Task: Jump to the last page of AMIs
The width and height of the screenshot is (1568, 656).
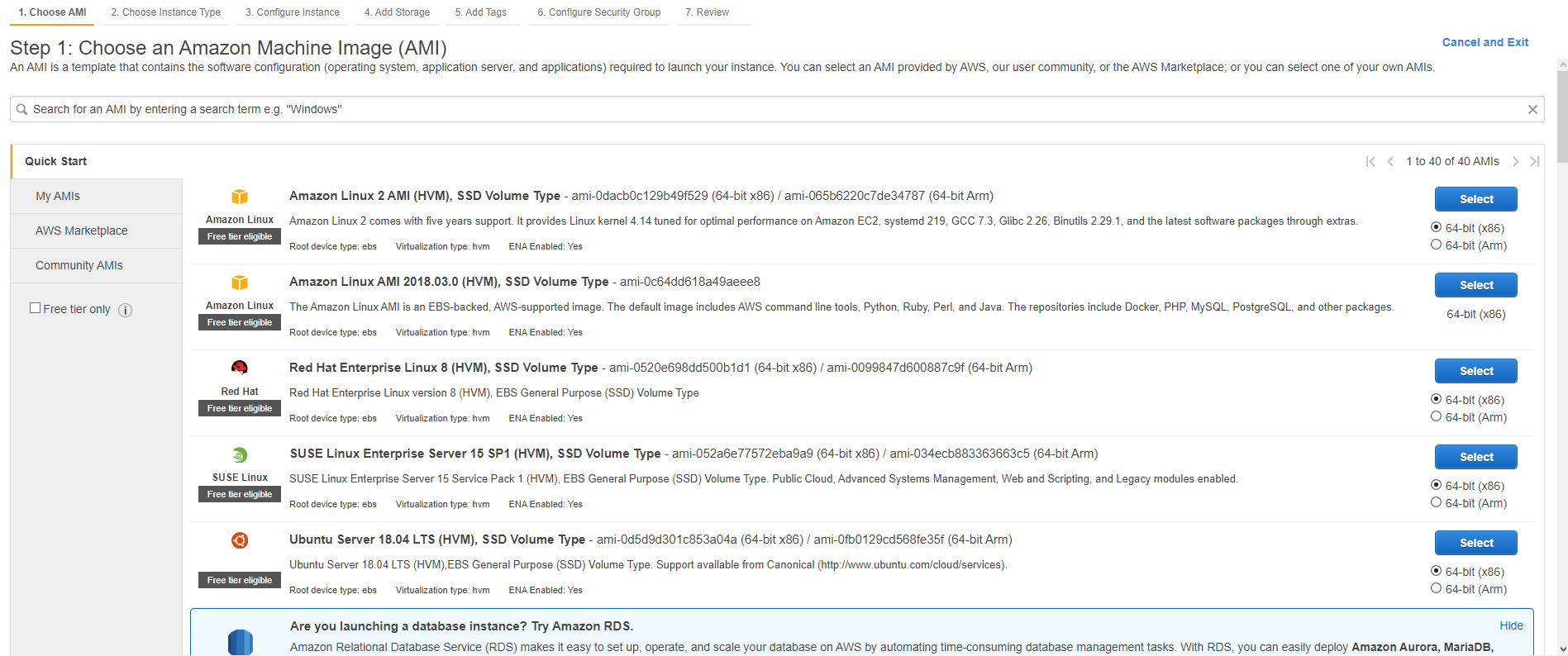Action: [1534, 162]
